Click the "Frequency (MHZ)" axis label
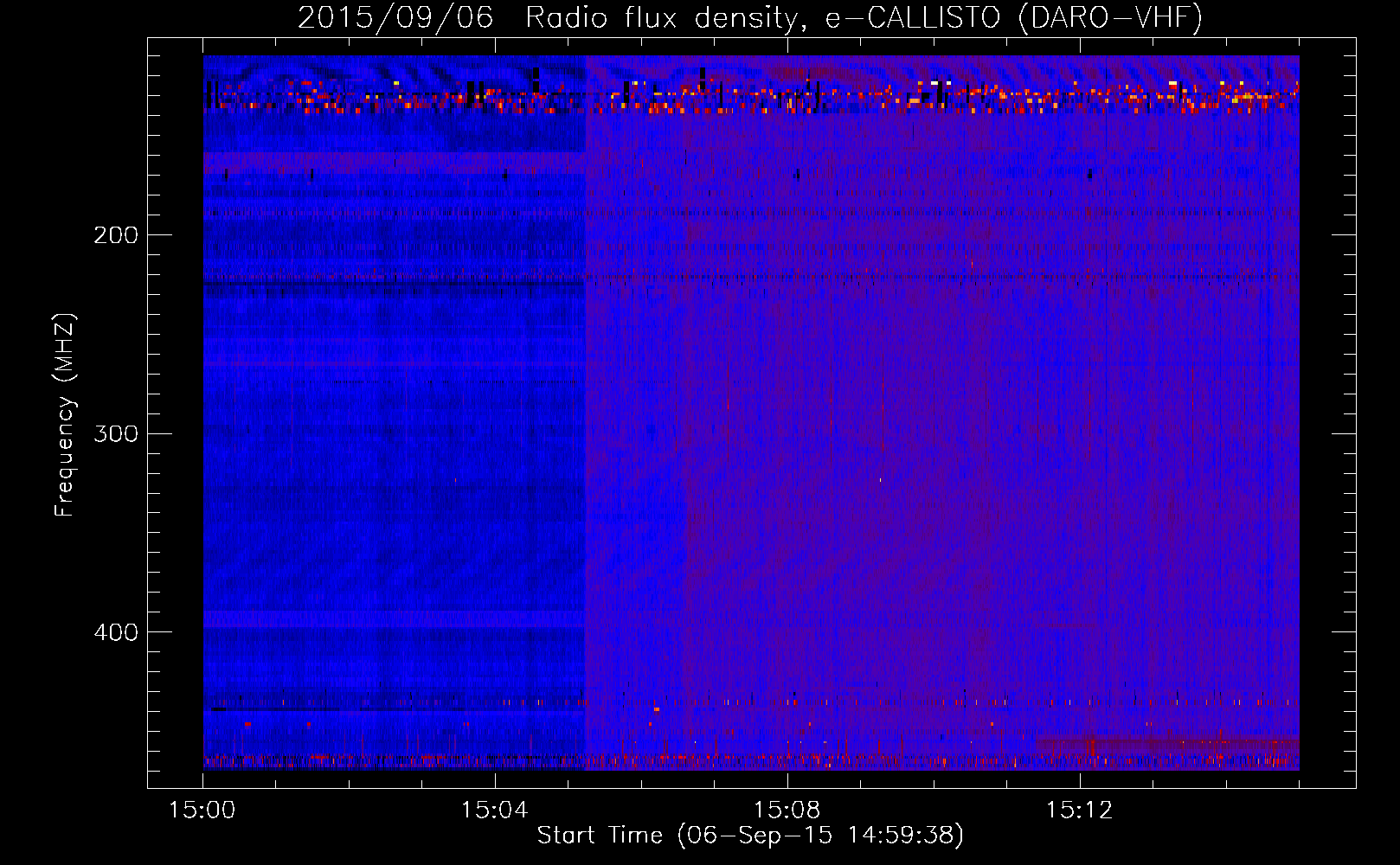This screenshot has width=1400, height=865. click(x=65, y=415)
